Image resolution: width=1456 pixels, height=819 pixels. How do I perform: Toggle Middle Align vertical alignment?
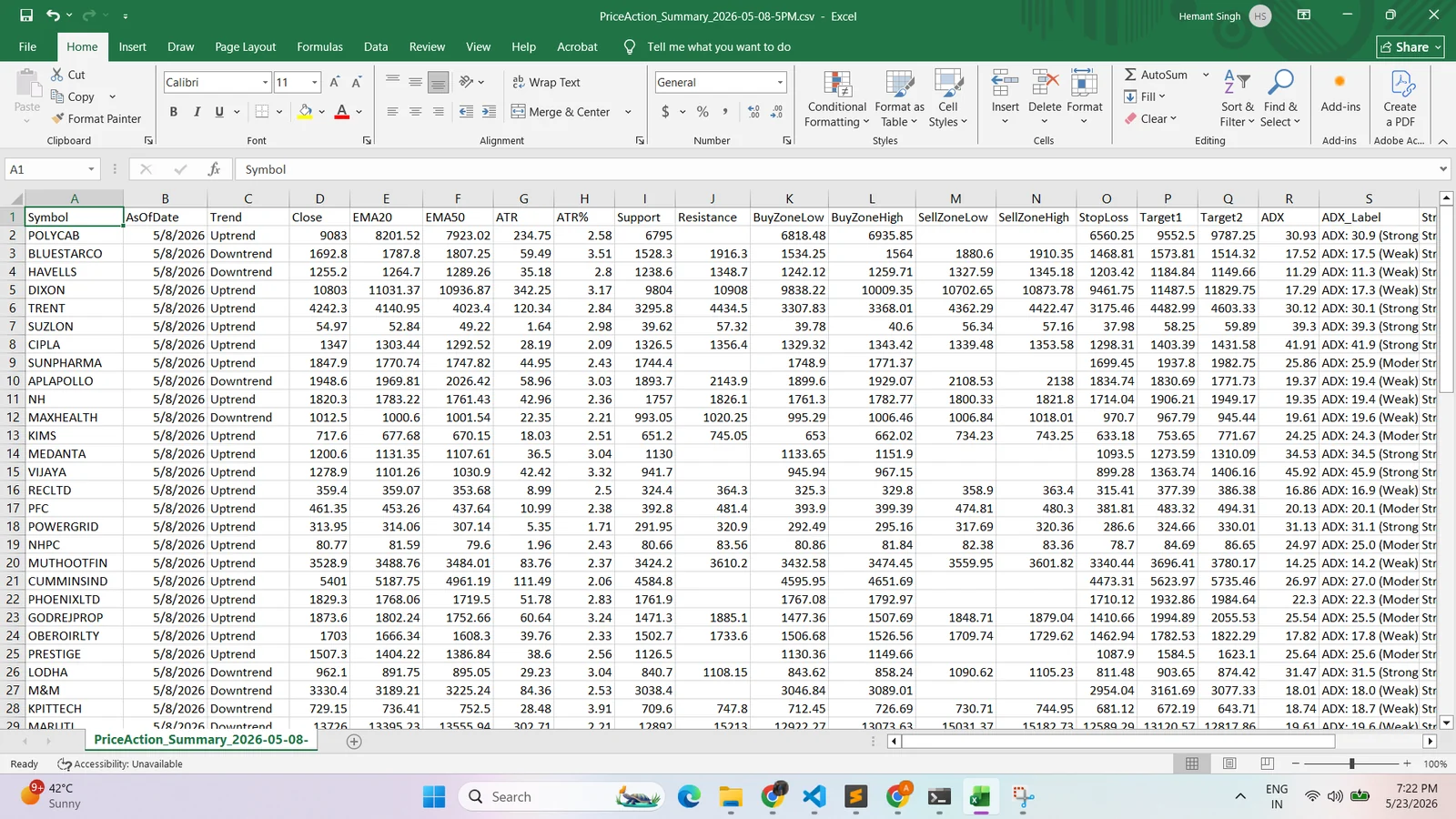pyautogui.click(x=415, y=82)
